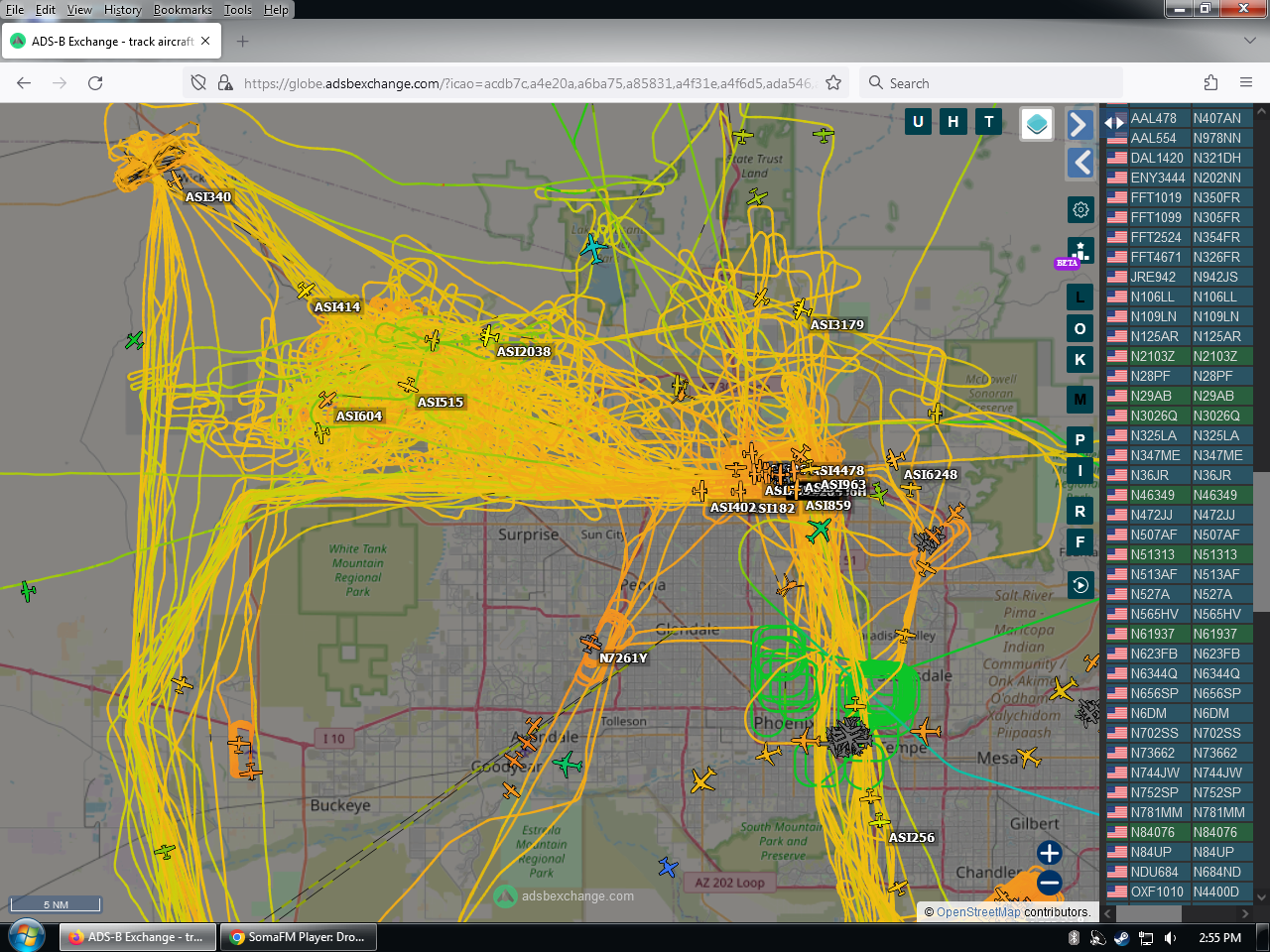Screen dimensions: 1270x952
Task: Open the File menu
Action: coord(15,10)
